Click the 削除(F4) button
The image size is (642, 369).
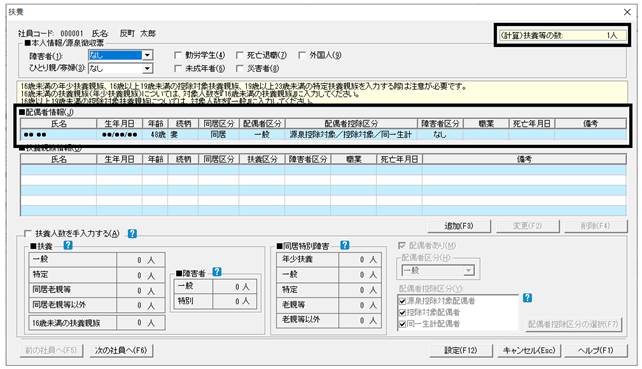pyautogui.click(x=595, y=226)
